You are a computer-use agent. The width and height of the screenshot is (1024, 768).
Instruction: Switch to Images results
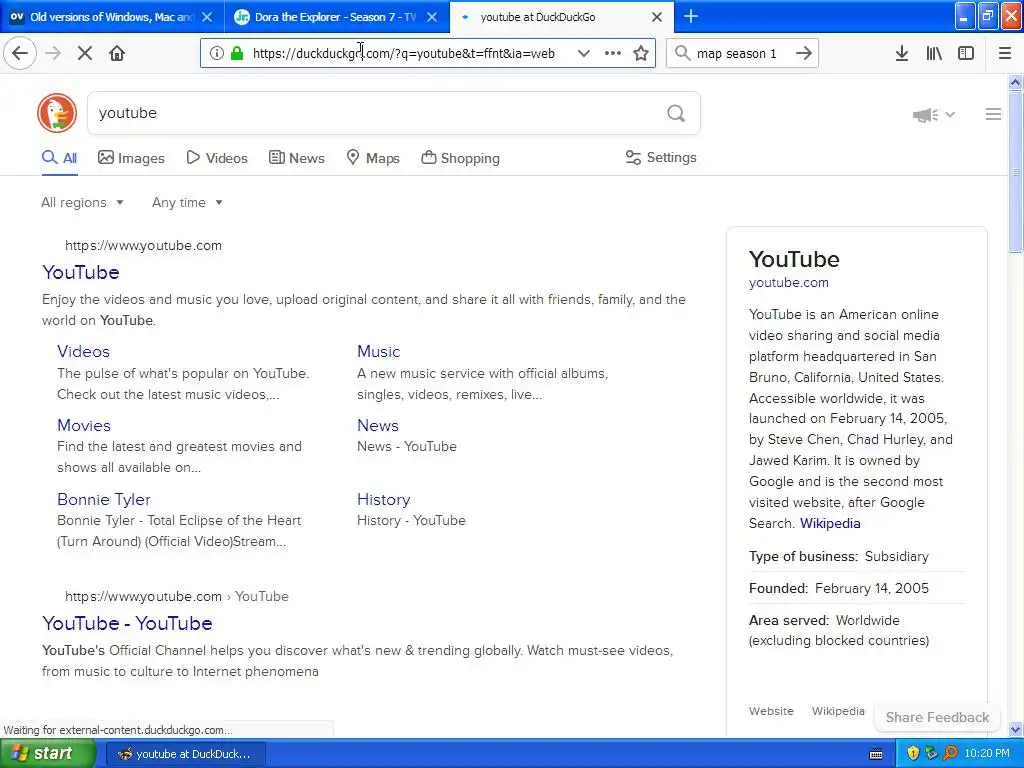[131, 158]
